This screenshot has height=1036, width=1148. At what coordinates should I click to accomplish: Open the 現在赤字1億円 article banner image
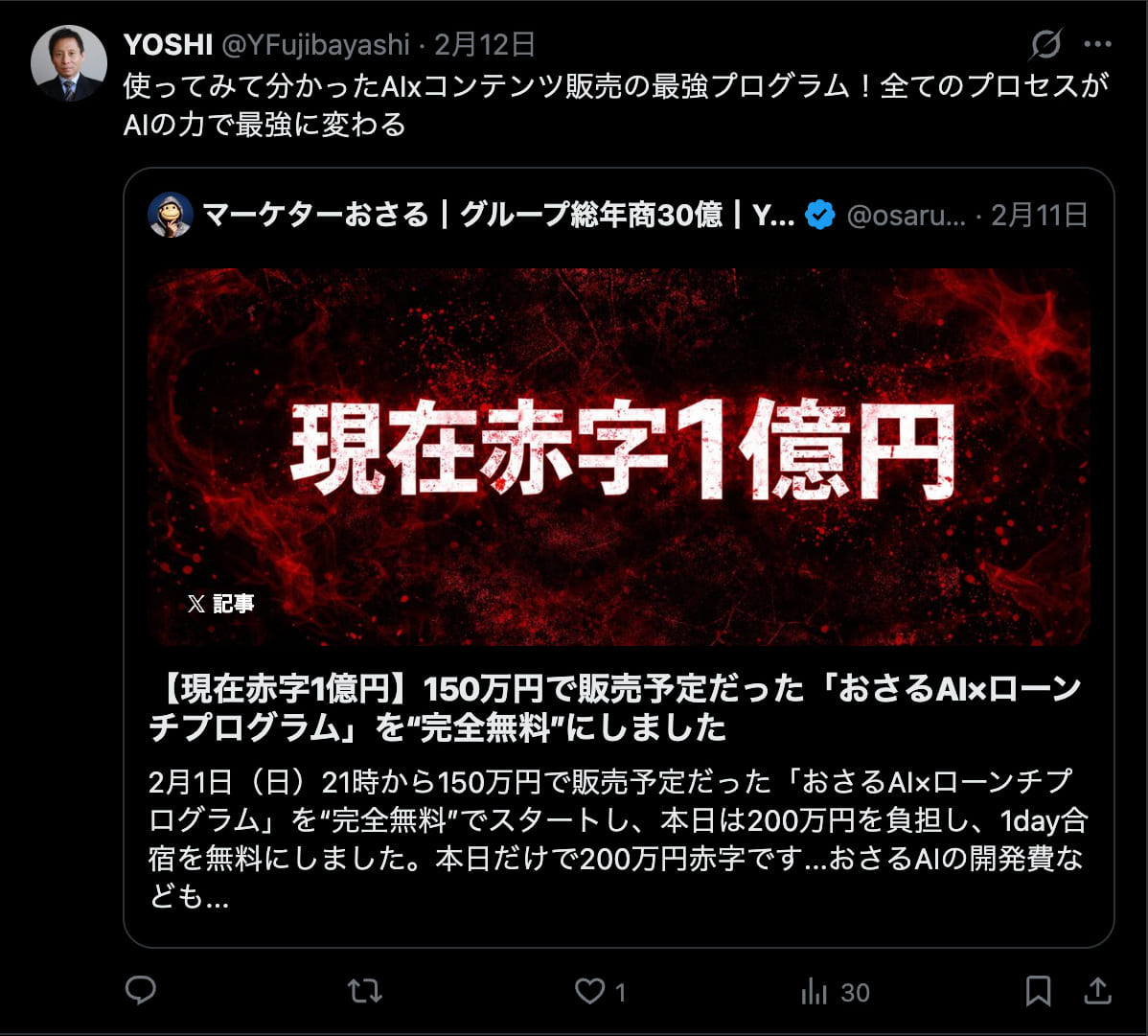(619, 457)
